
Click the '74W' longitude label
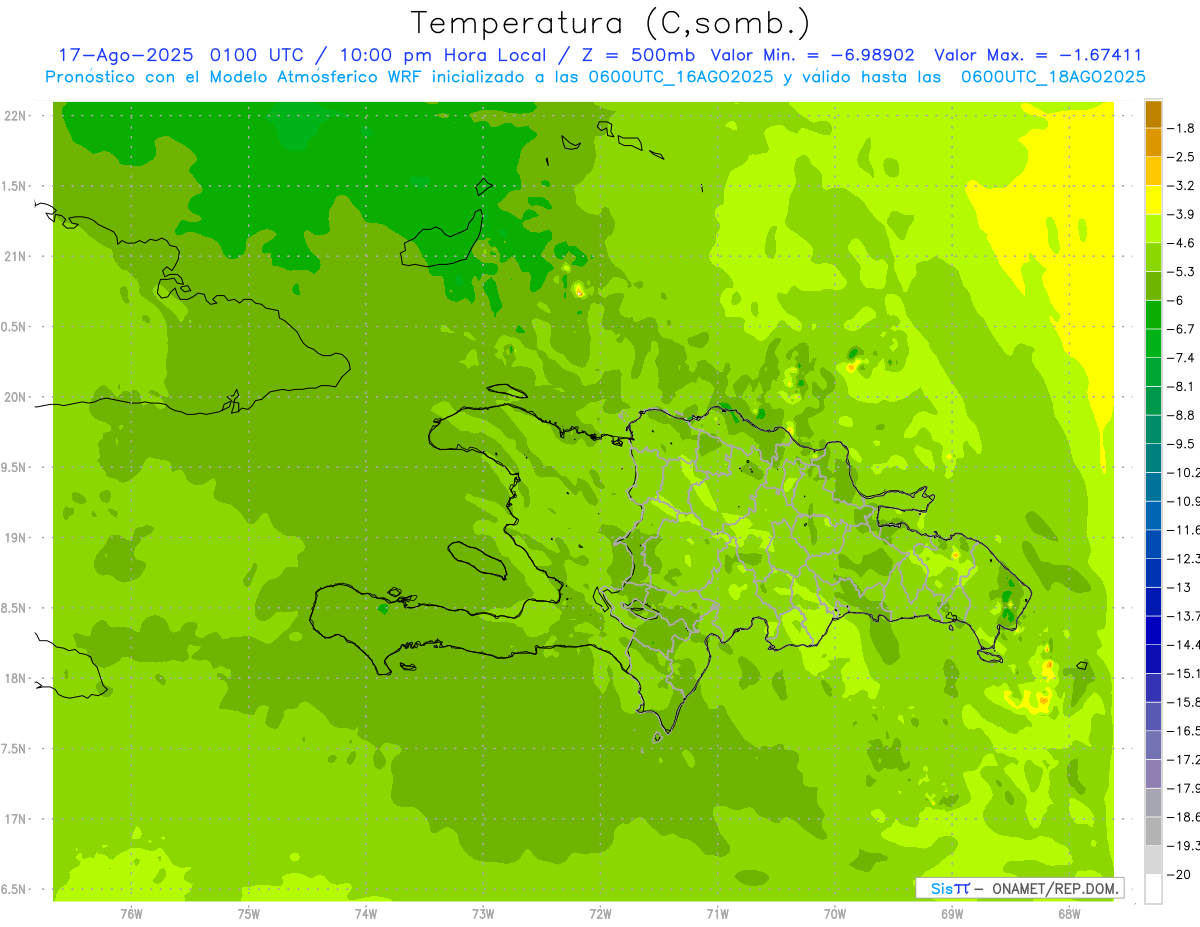366,913
